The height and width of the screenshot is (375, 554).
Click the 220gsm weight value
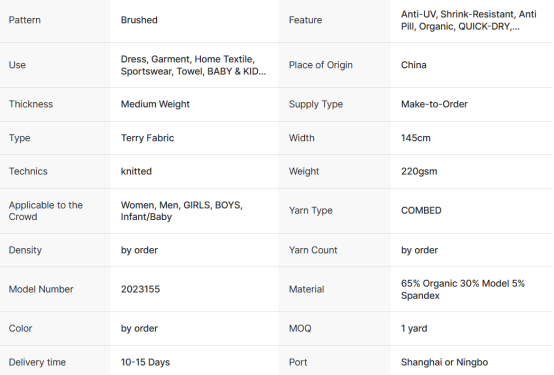click(x=419, y=171)
